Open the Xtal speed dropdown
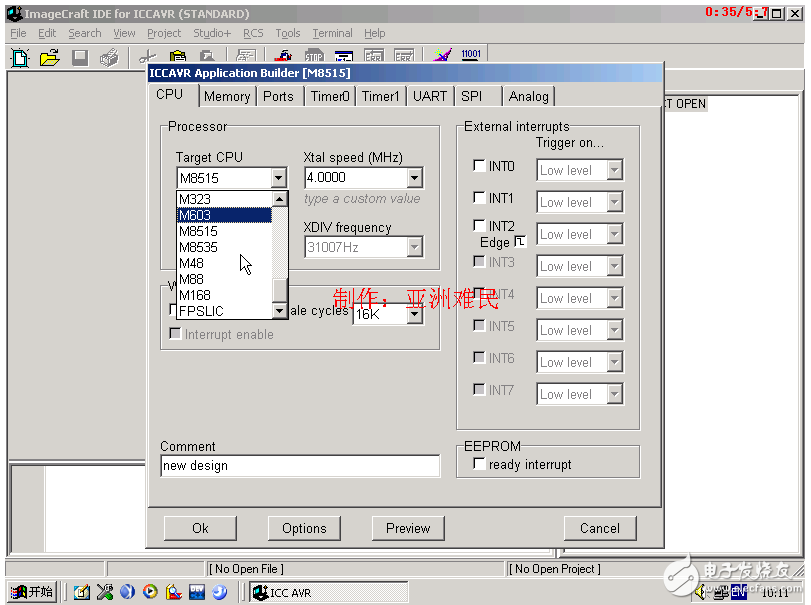Image resolution: width=811 pixels, height=605 pixels. [414, 178]
